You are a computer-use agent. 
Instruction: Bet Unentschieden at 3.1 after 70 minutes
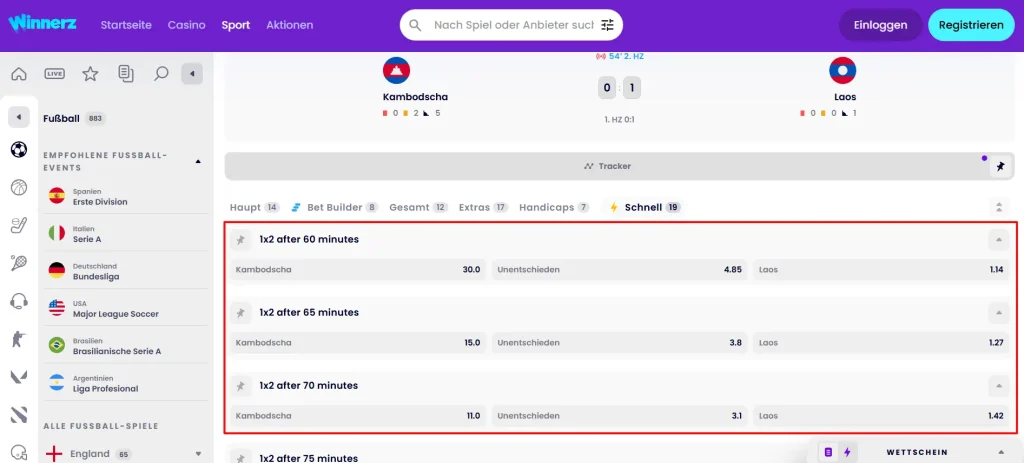pos(619,415)
